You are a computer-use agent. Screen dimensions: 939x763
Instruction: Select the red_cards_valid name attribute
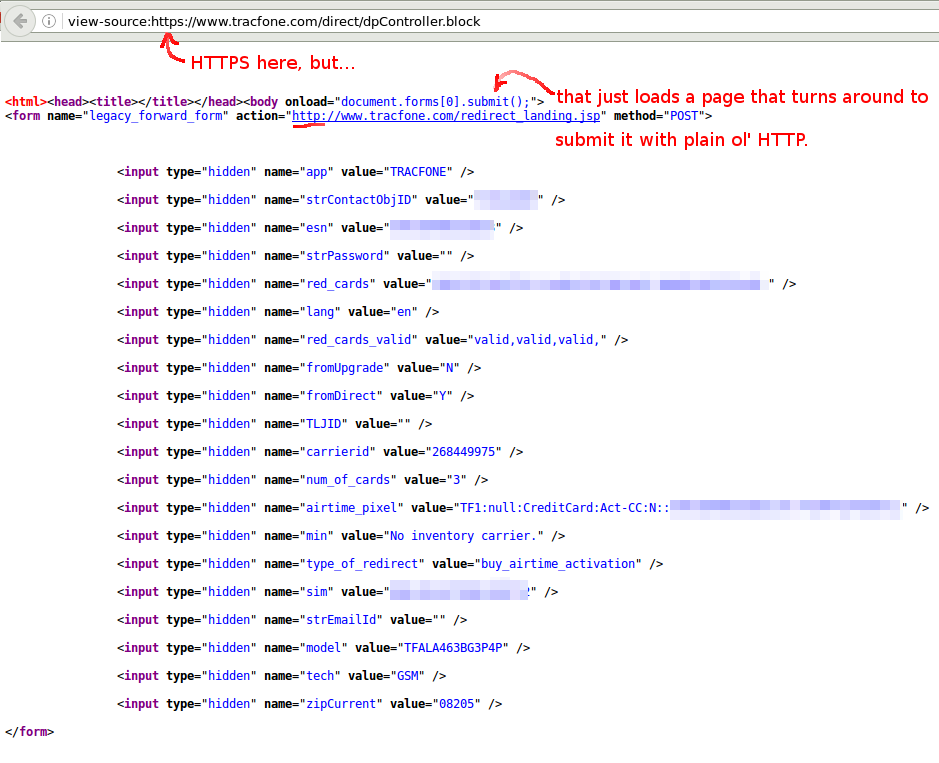click(x=359, y=340)
